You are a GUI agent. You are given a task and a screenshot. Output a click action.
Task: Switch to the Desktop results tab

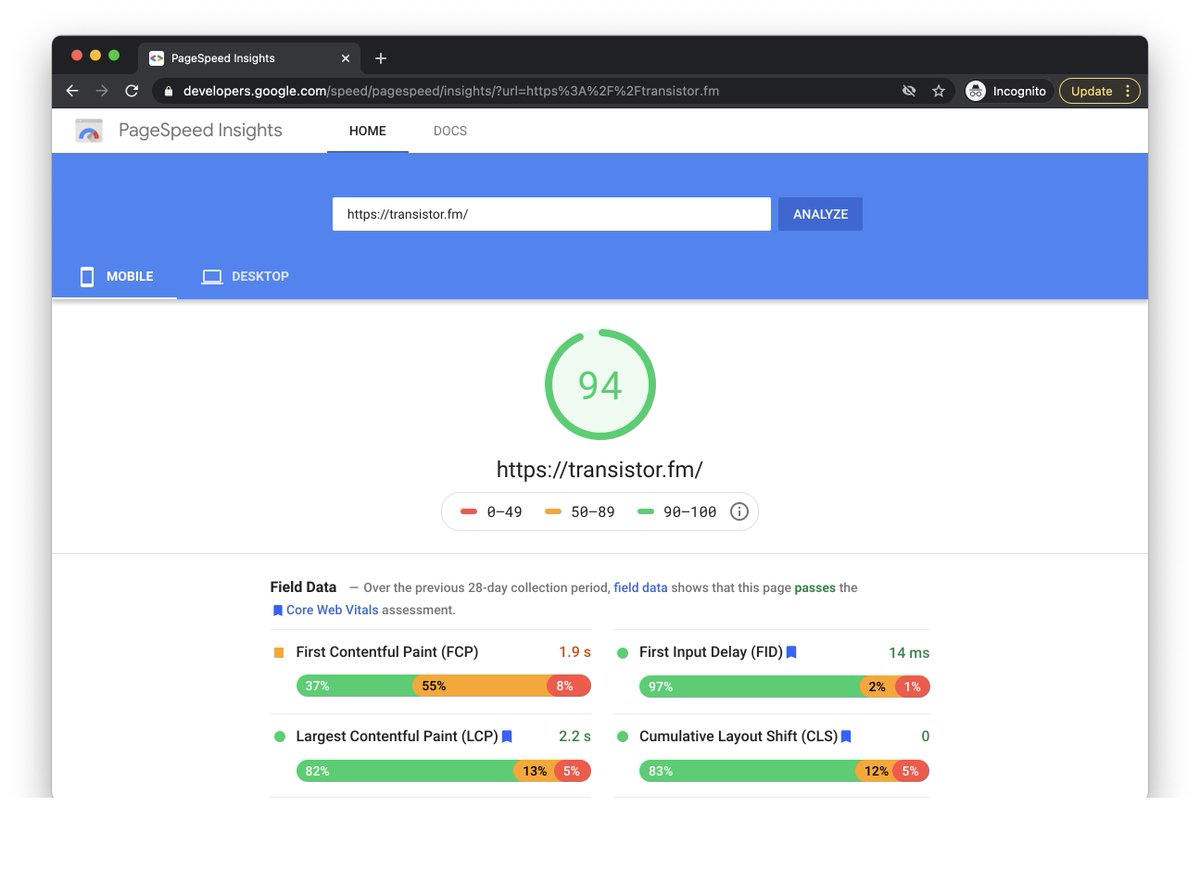[x=245, y=276]
